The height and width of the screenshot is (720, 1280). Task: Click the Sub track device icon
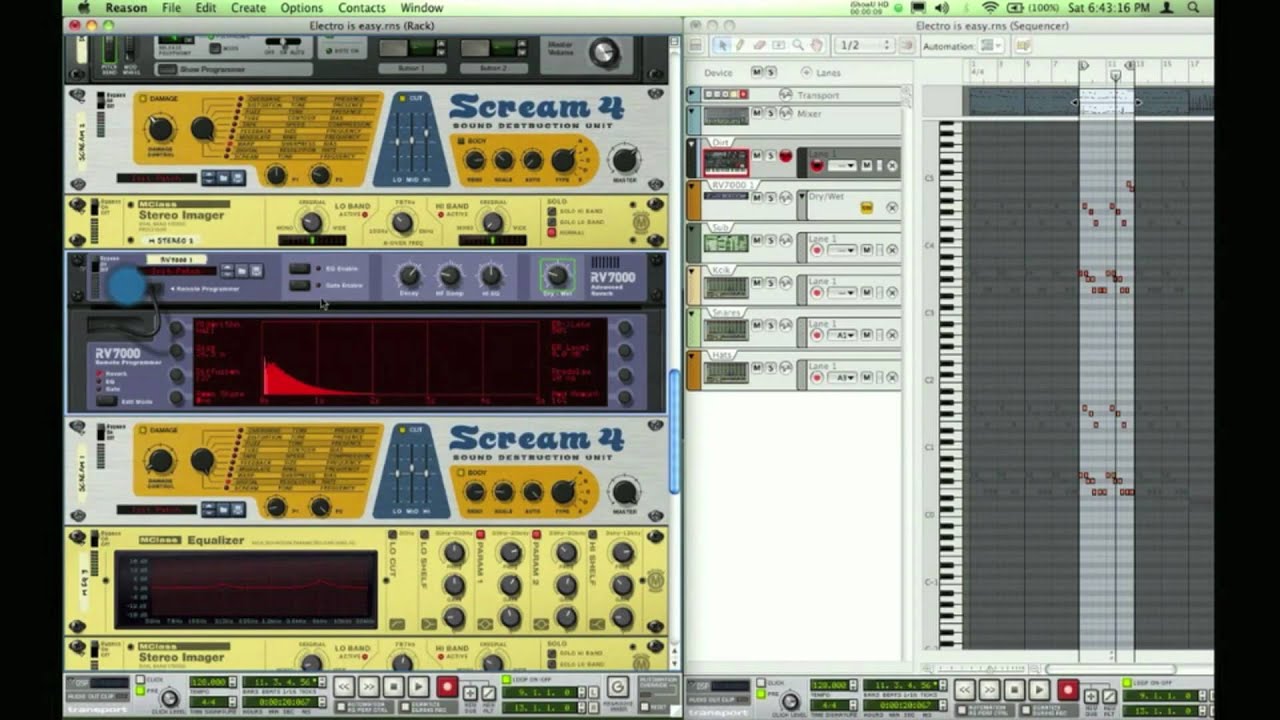click(725, 243)
